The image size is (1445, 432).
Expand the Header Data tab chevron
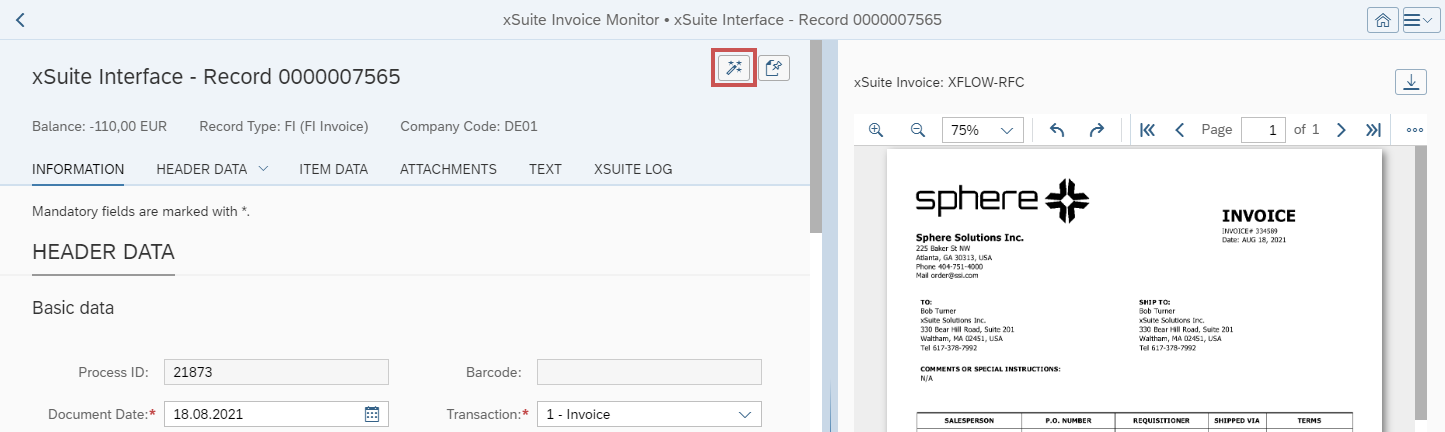click(264, 169)
